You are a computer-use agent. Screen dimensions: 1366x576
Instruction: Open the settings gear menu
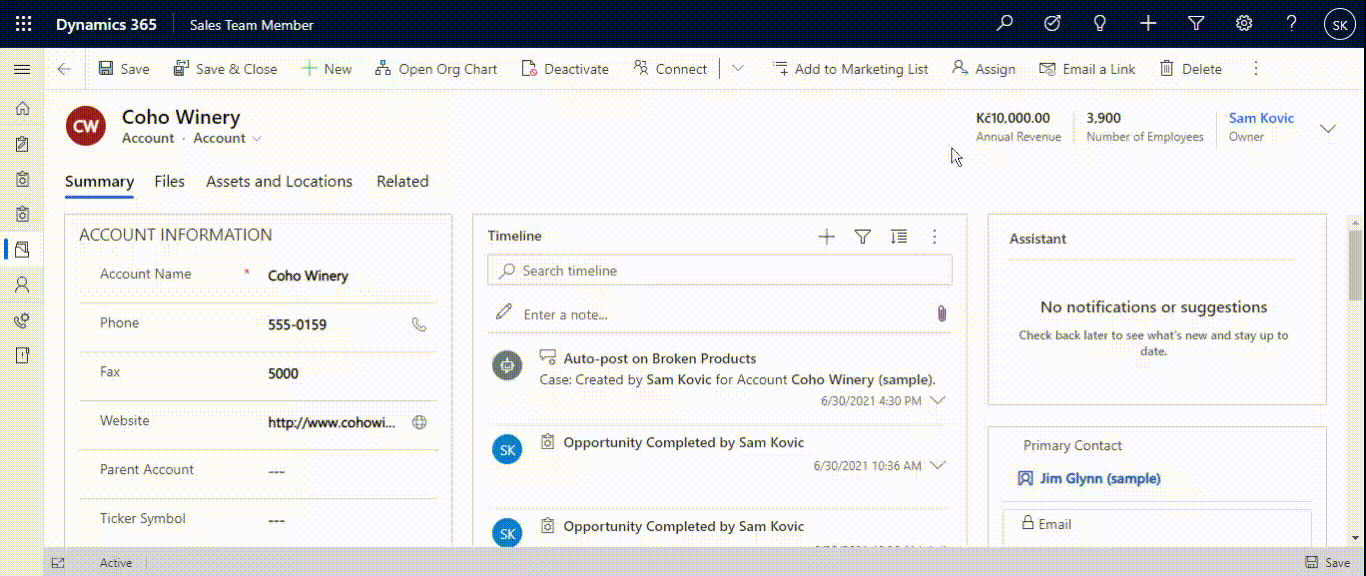click(x=1244, y=24)
